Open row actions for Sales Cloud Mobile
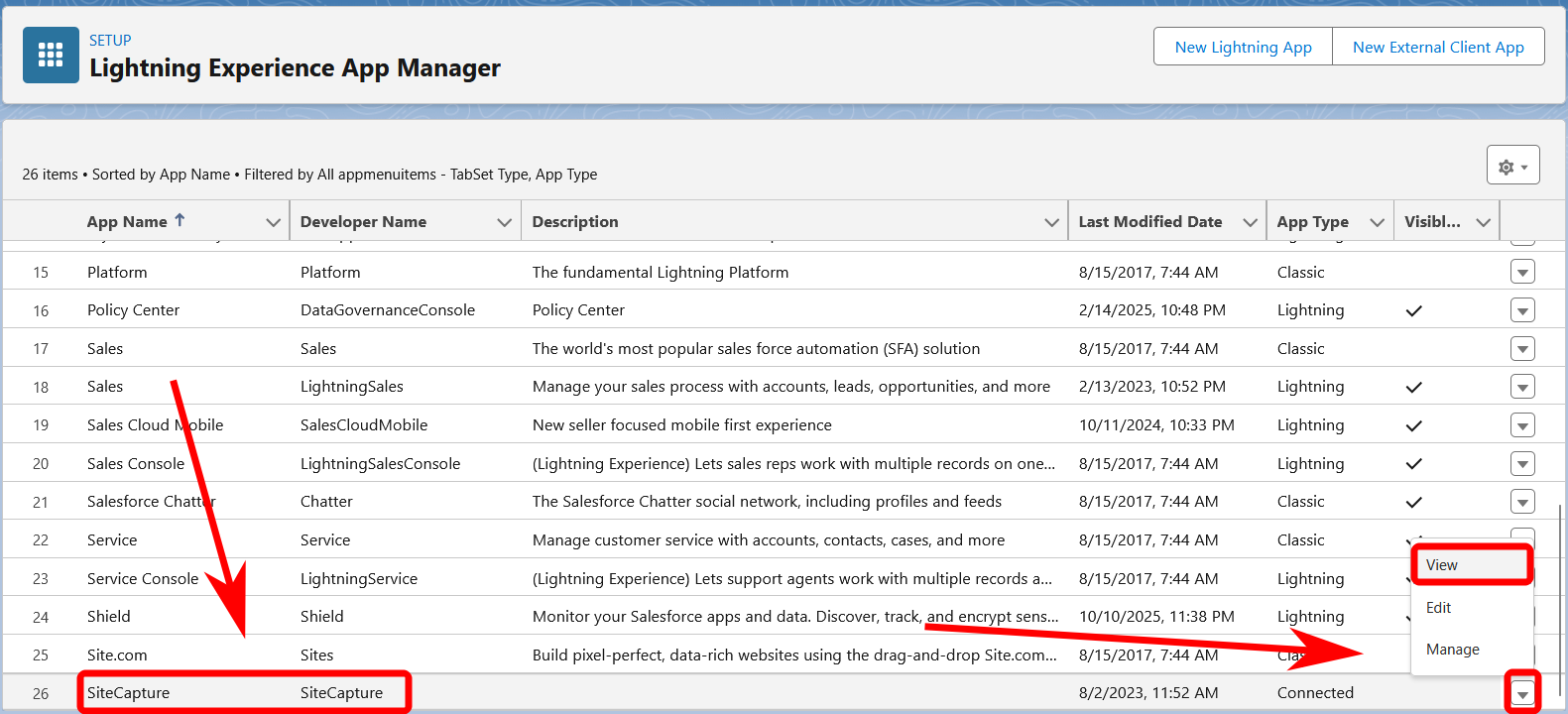The image size is (1568, 714). (x=1522, y=425)
